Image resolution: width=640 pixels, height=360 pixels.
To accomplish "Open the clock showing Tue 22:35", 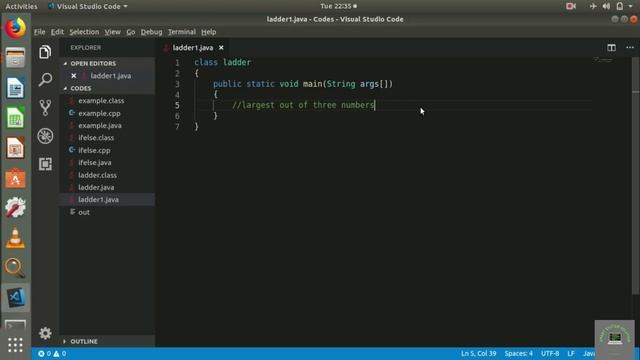I will tap(338, 6).
